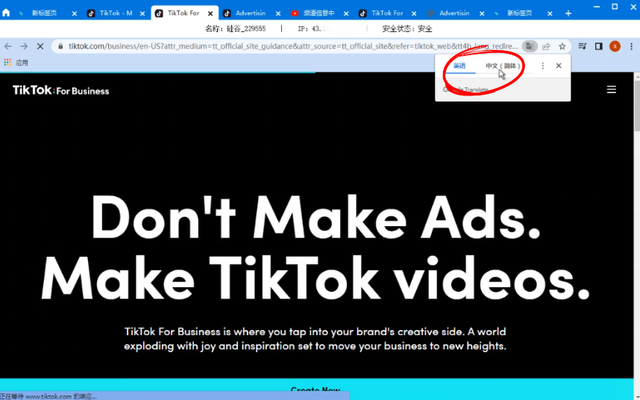Close the Google Translate popup
Image resolution: width=640 pixels, height=400 pixels.
click(x=559, y=66)
